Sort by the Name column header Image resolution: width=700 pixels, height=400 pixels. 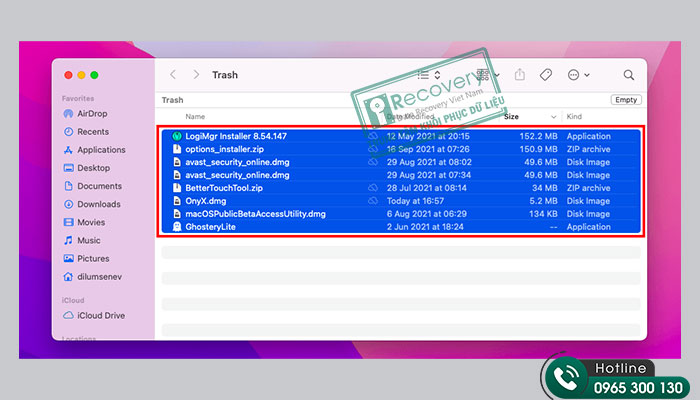point(195,117)
